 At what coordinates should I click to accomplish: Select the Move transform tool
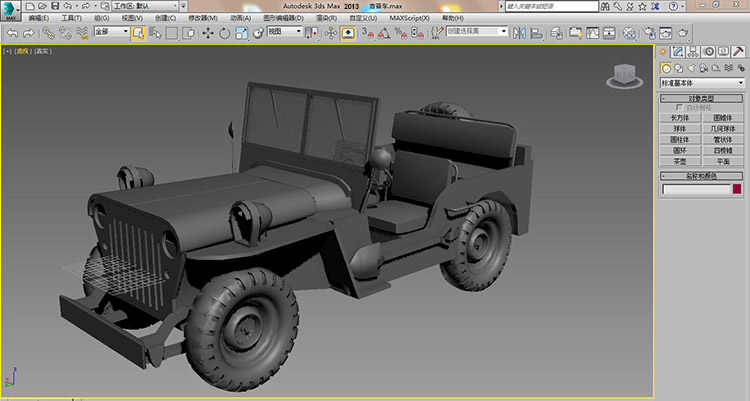pos(208,33)
